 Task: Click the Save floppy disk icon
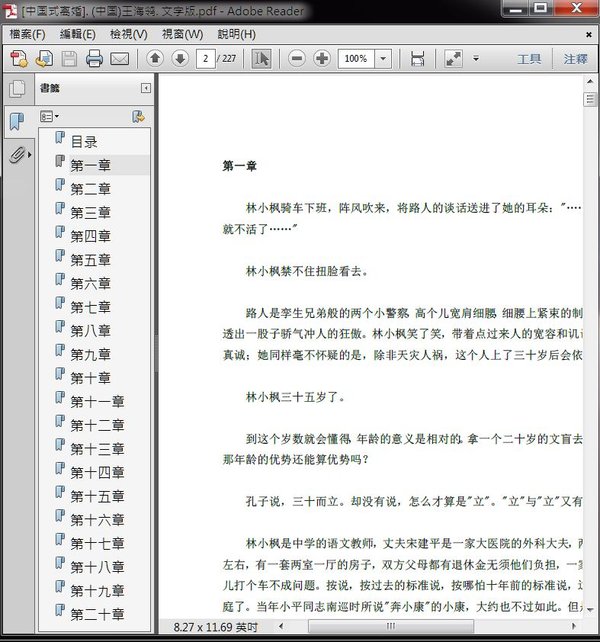tap(69, 59)
